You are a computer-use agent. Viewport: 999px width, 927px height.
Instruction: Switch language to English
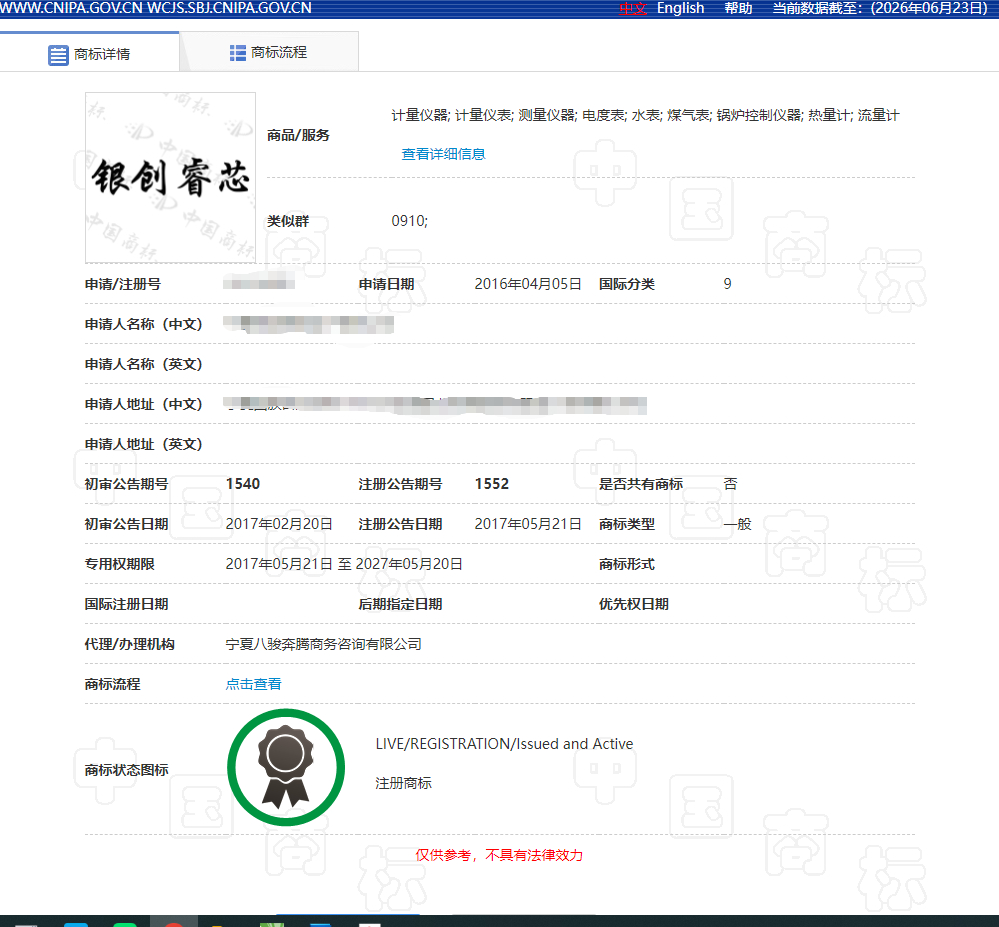point(680,8)
